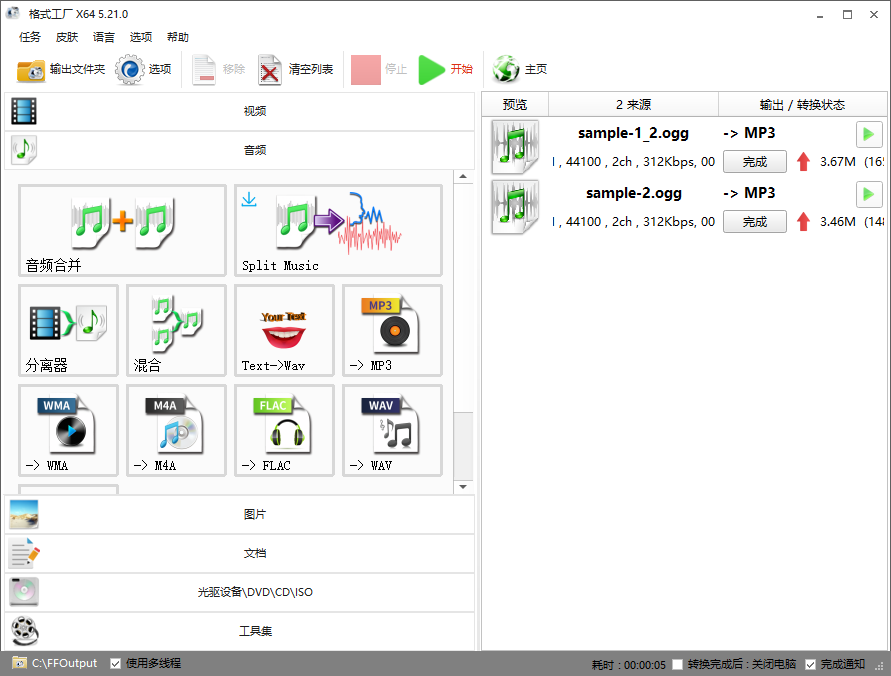Viewport: 891px width, 676px height.
Task: Enable the 使用多线程 multithreading checkbox
Action: click(115, 663)
